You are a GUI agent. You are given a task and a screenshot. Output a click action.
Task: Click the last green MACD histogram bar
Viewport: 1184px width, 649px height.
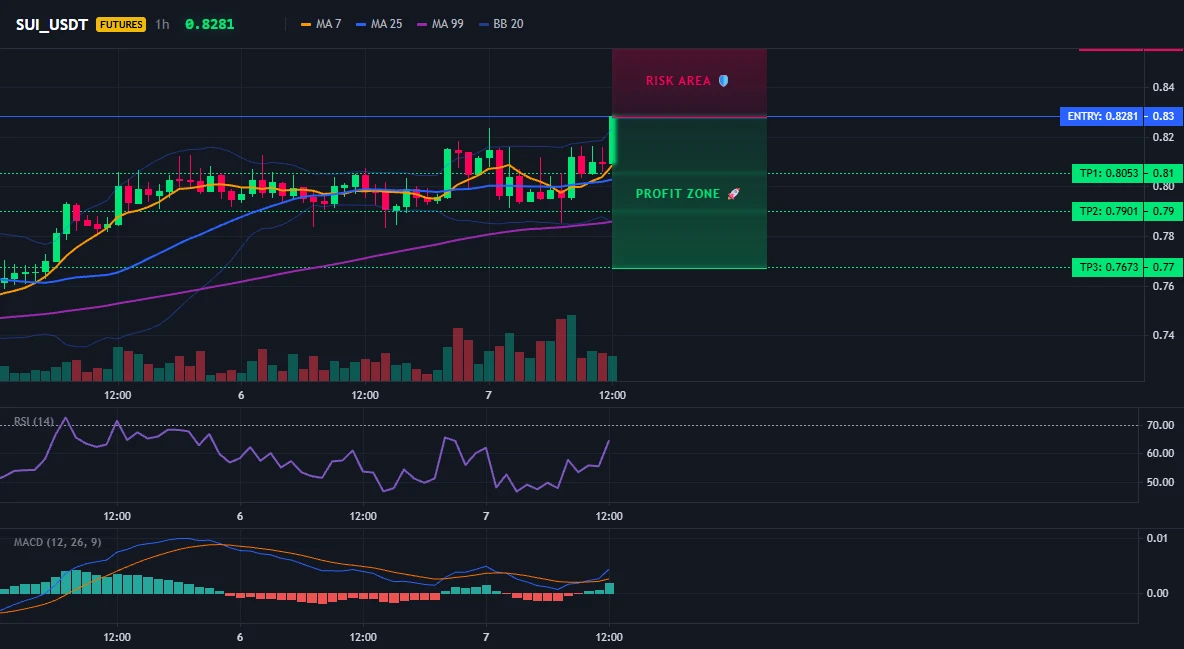click(609, 588)
